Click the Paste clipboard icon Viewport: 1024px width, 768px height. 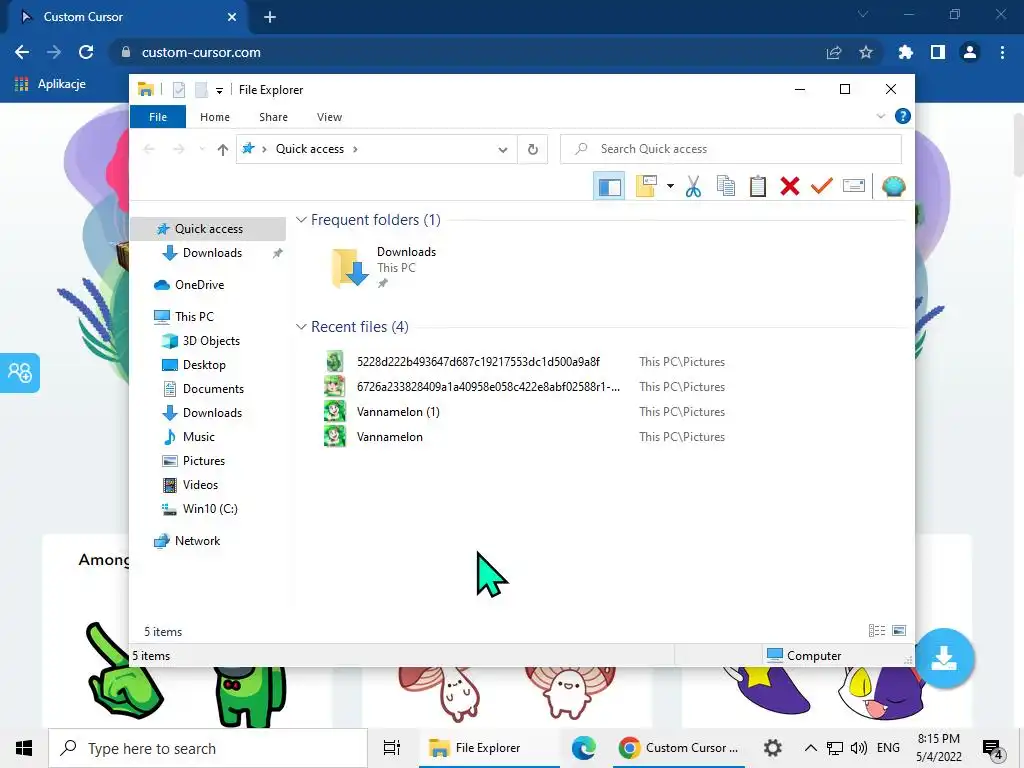(758, 187)
